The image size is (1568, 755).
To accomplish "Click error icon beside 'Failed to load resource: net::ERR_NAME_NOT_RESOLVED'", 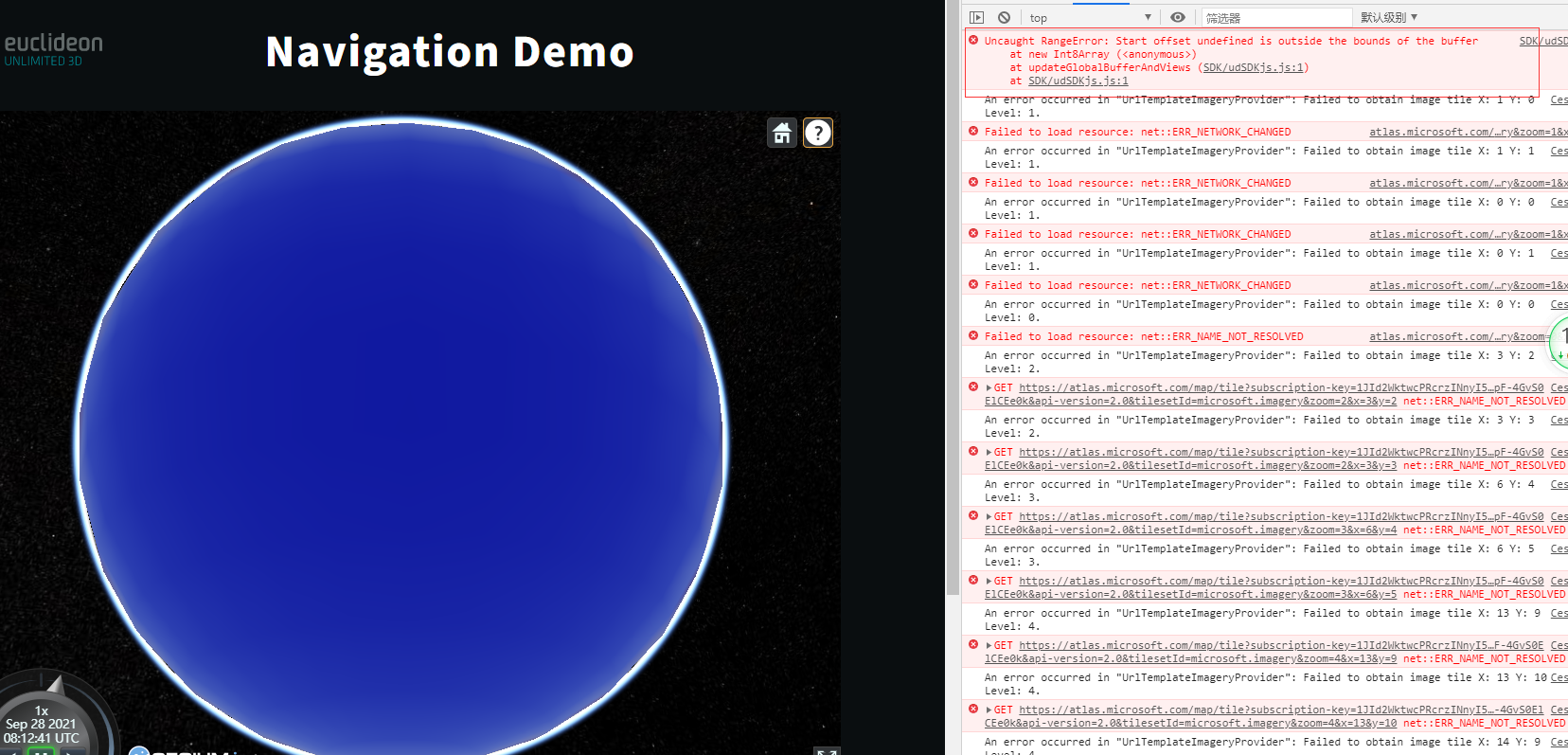I will (973, 335).
